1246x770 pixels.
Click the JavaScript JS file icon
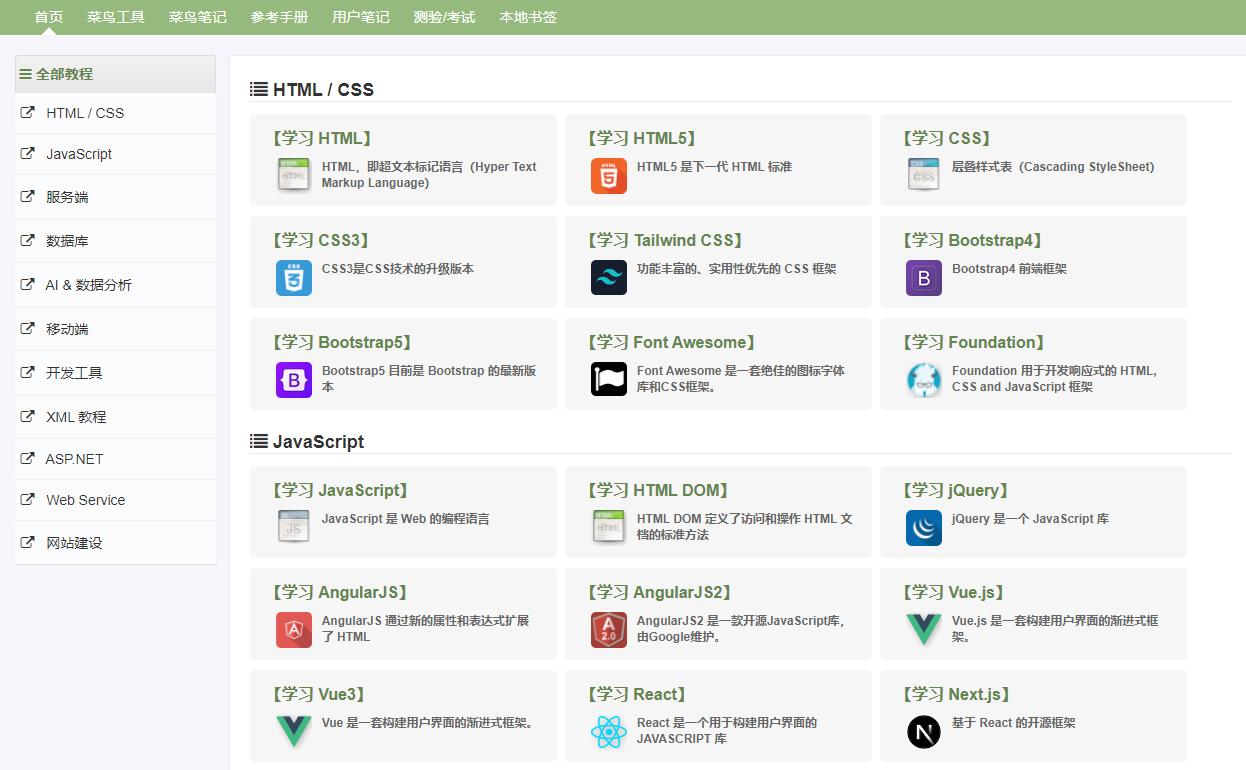294,528
